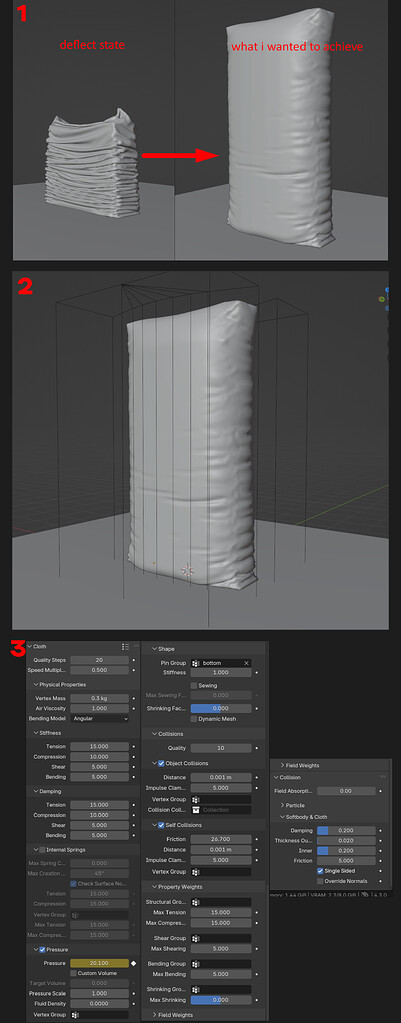Click the Pin Group vertex group icon
This screenshot has height=1023, width=401.
point(196,663)
